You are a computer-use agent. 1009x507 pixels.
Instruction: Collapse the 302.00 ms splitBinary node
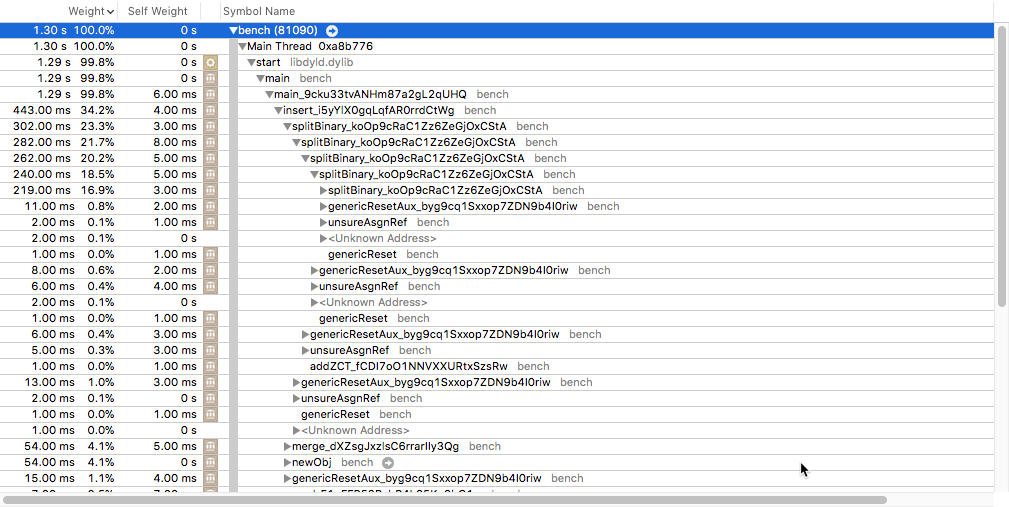(x=287, y=127)
